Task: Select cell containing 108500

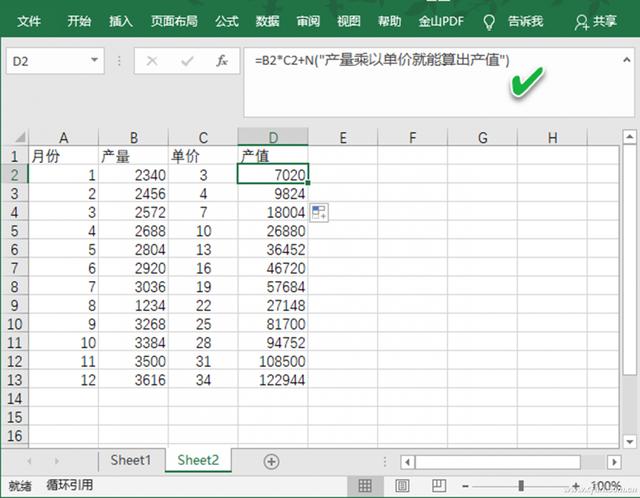Action: [x=273, y=361]
